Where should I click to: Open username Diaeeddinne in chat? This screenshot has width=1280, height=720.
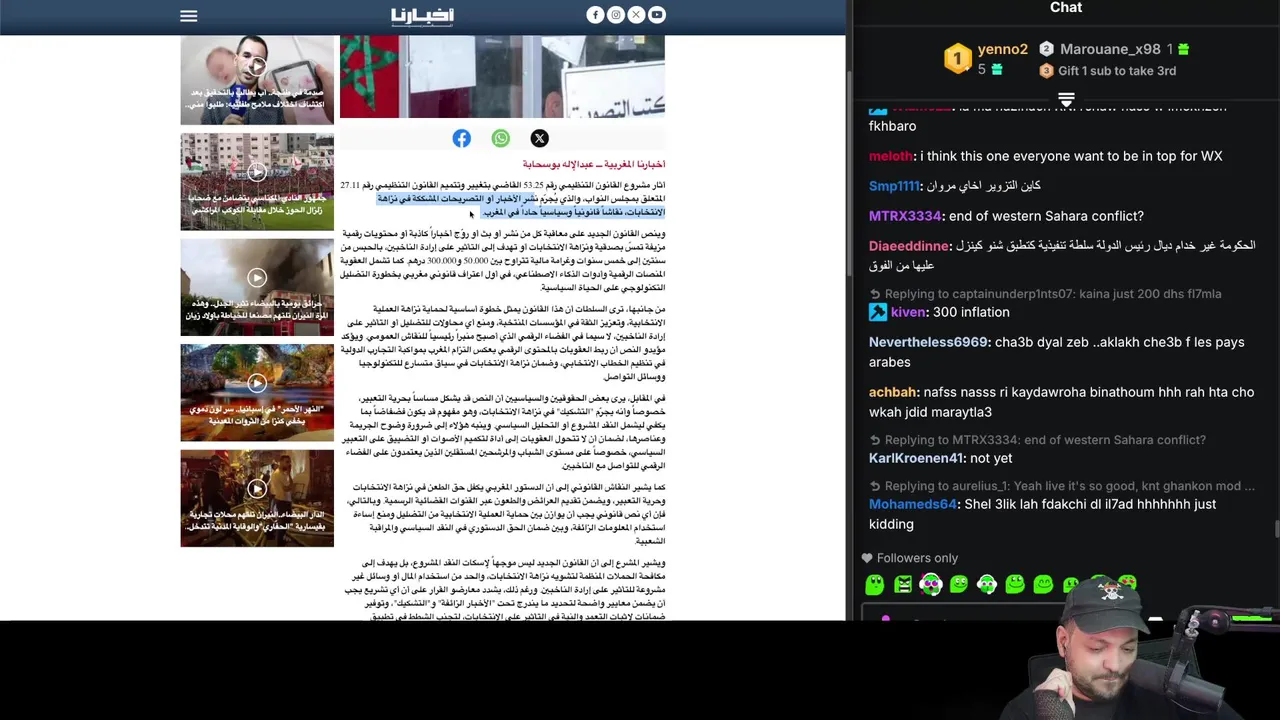[909, 246]
